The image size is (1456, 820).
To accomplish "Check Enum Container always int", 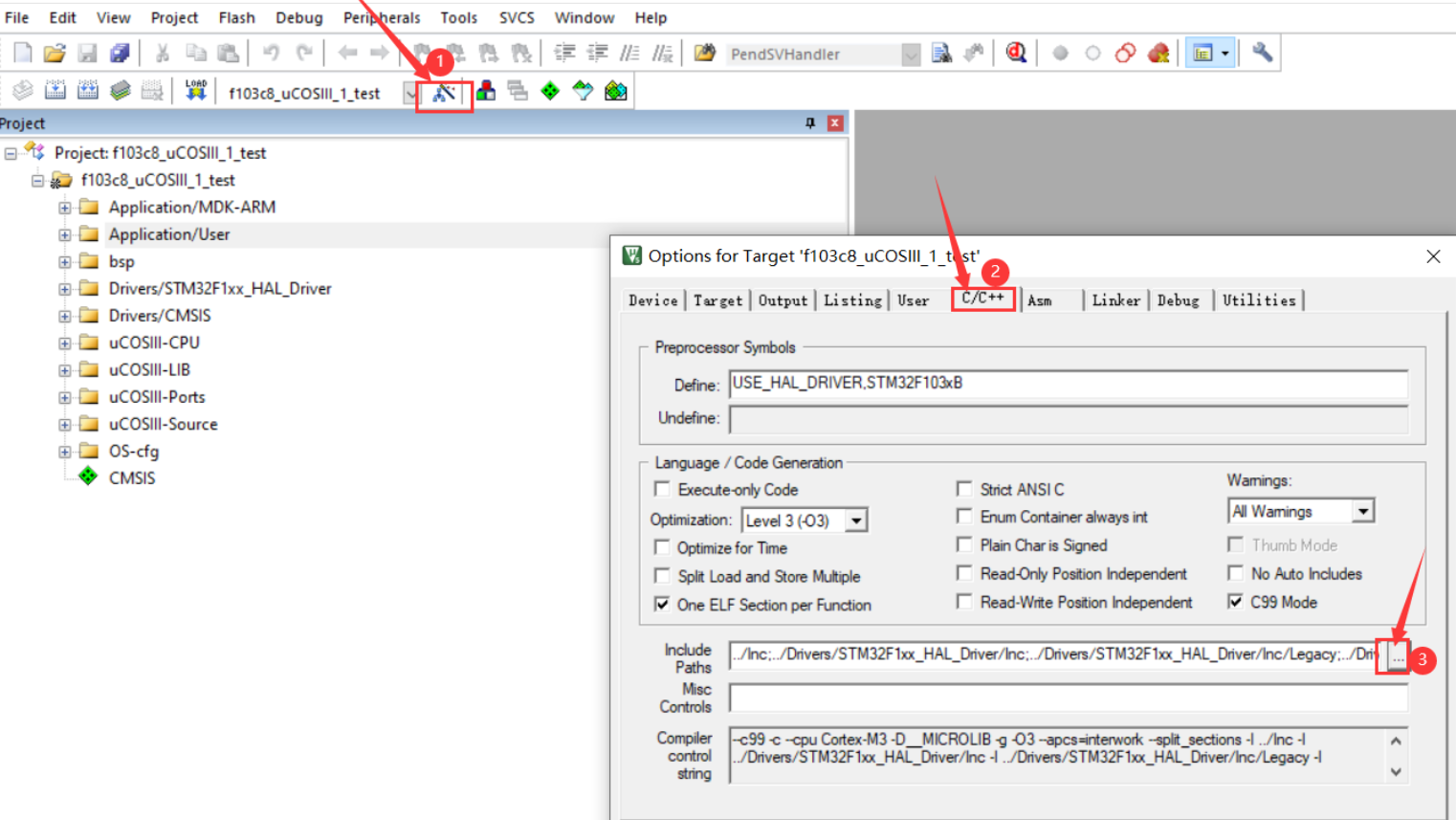I will click(x=964, y=517).
